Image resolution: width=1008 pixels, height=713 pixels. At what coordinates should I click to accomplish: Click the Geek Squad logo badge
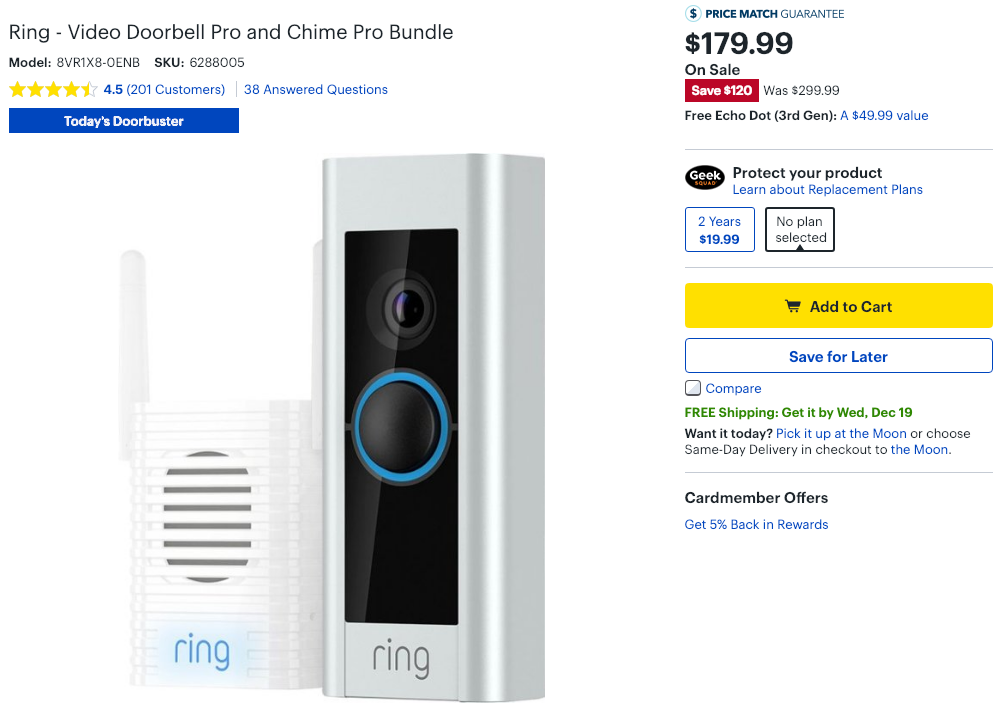(705, 178)
